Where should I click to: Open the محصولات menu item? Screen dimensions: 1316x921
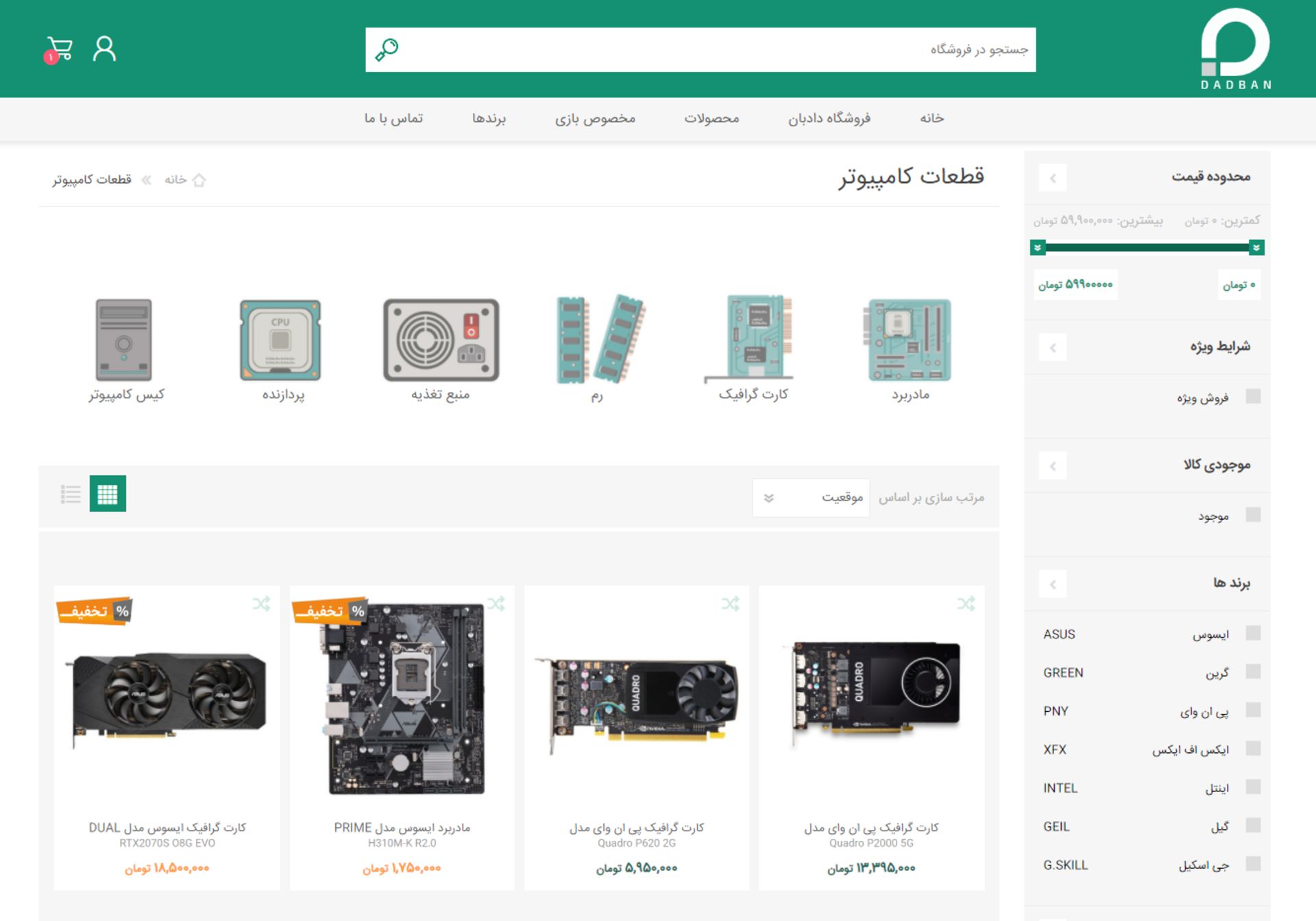point(711,119)
